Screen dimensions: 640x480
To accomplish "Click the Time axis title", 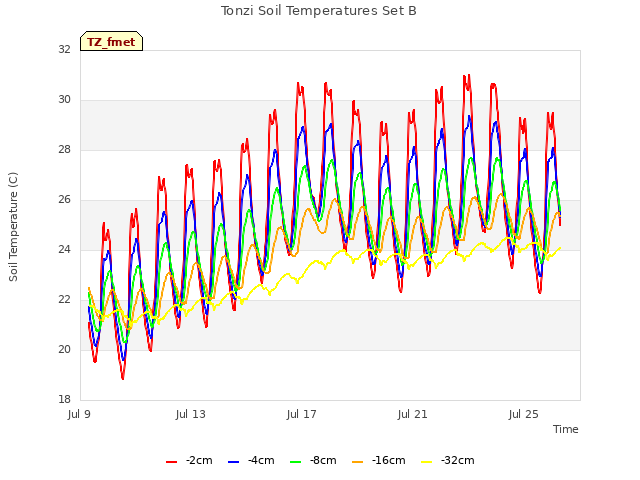I will point(566,429).
